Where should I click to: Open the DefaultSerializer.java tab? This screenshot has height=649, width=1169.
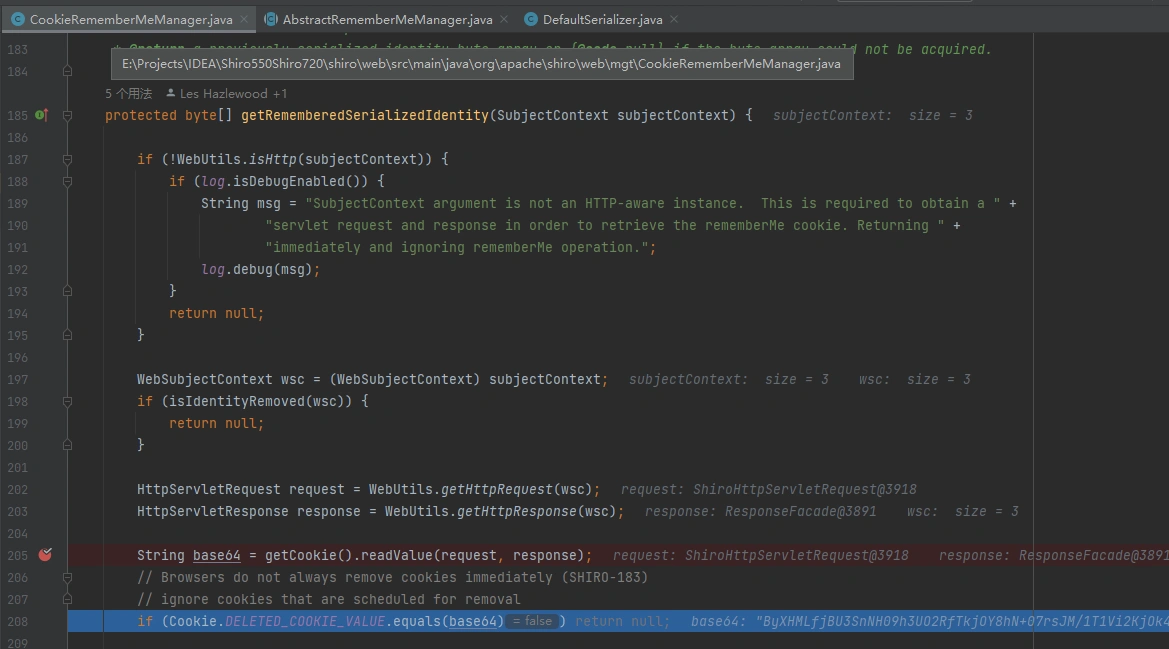602,19
